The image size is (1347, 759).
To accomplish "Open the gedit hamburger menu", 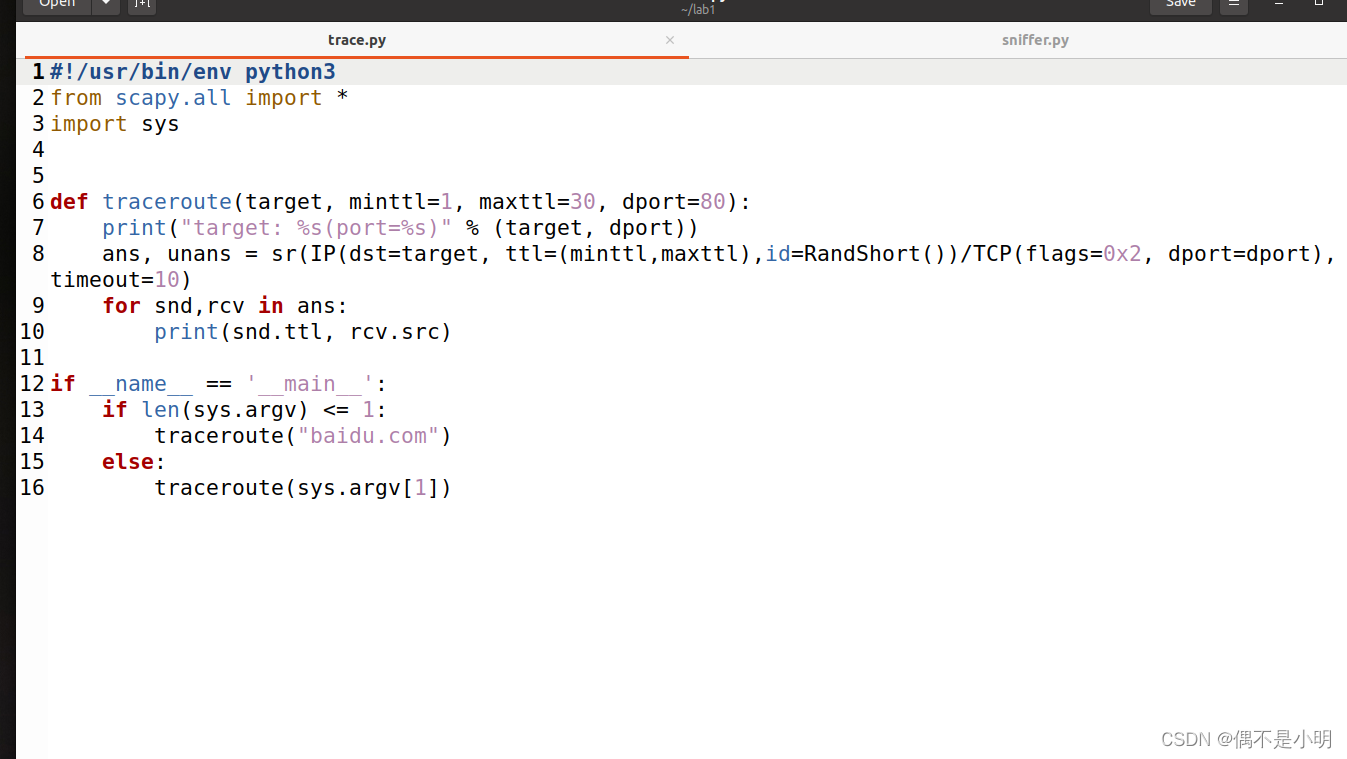I will coord(1234,5).
